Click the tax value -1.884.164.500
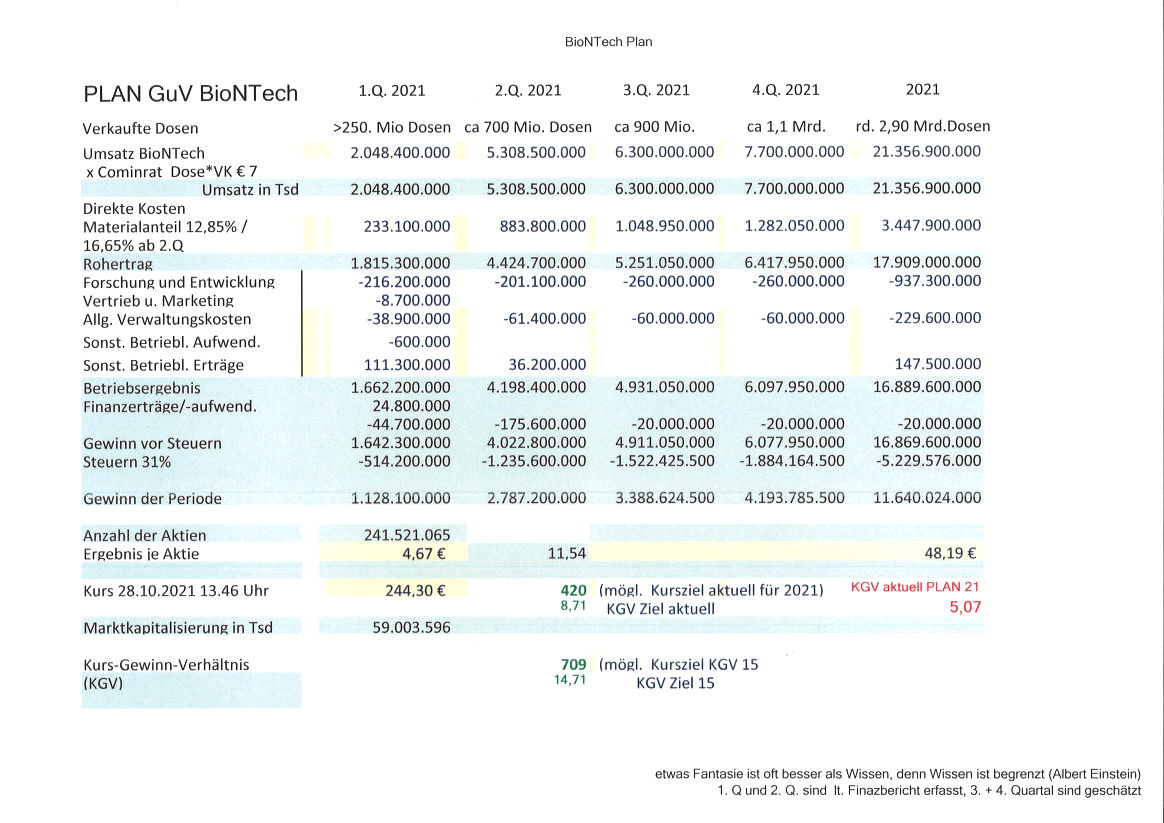 coord(791,461)
